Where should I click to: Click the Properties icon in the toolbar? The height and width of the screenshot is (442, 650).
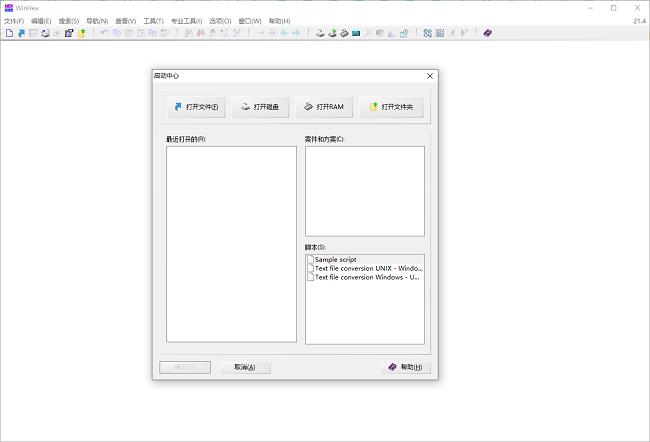tap(69, 33)
